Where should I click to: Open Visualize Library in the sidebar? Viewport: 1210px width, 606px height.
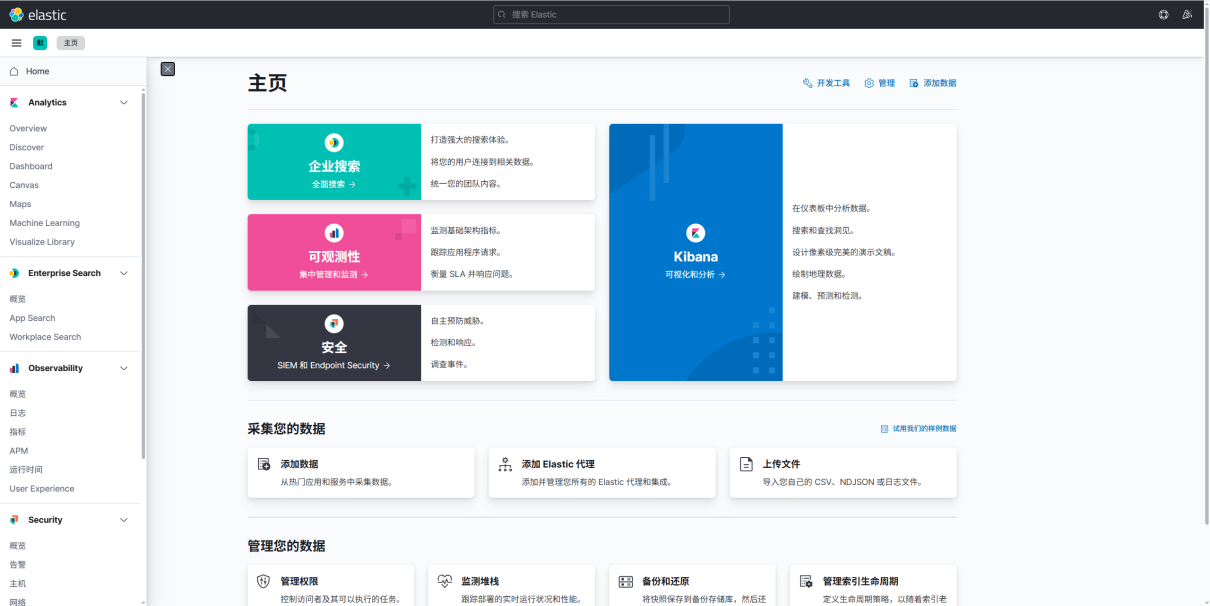click(x=42, y=242)
